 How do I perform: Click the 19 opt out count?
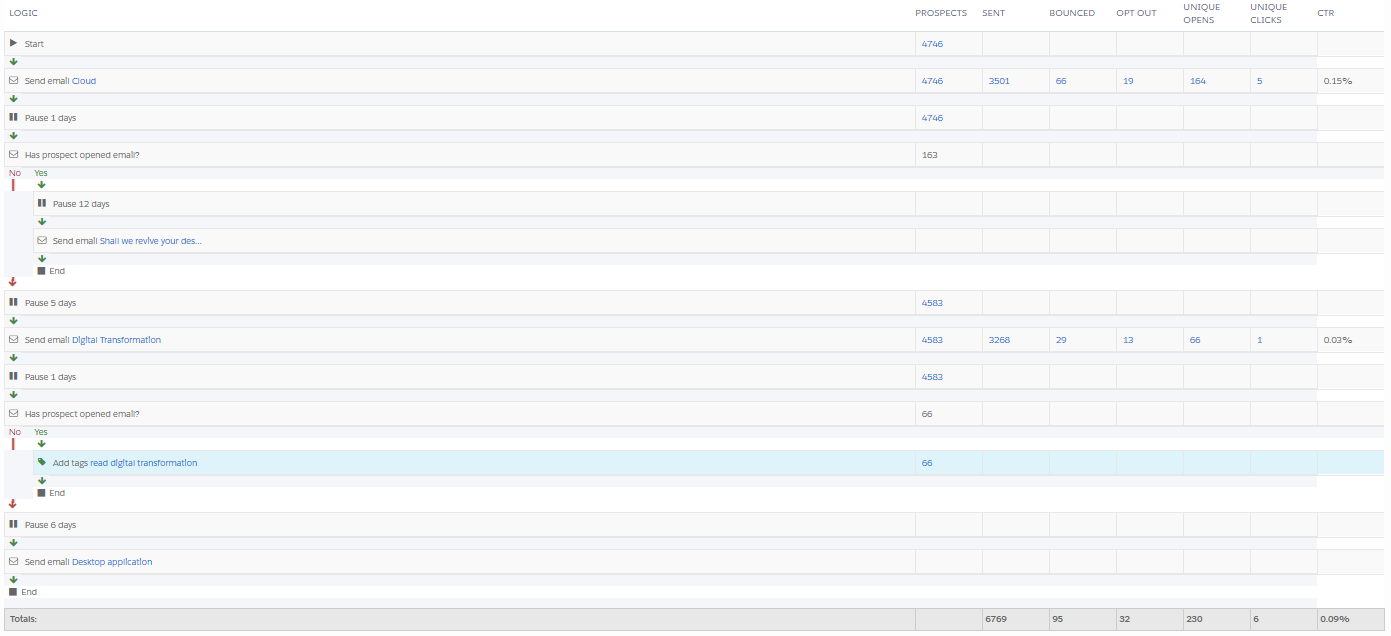[x=1128, y=81]
